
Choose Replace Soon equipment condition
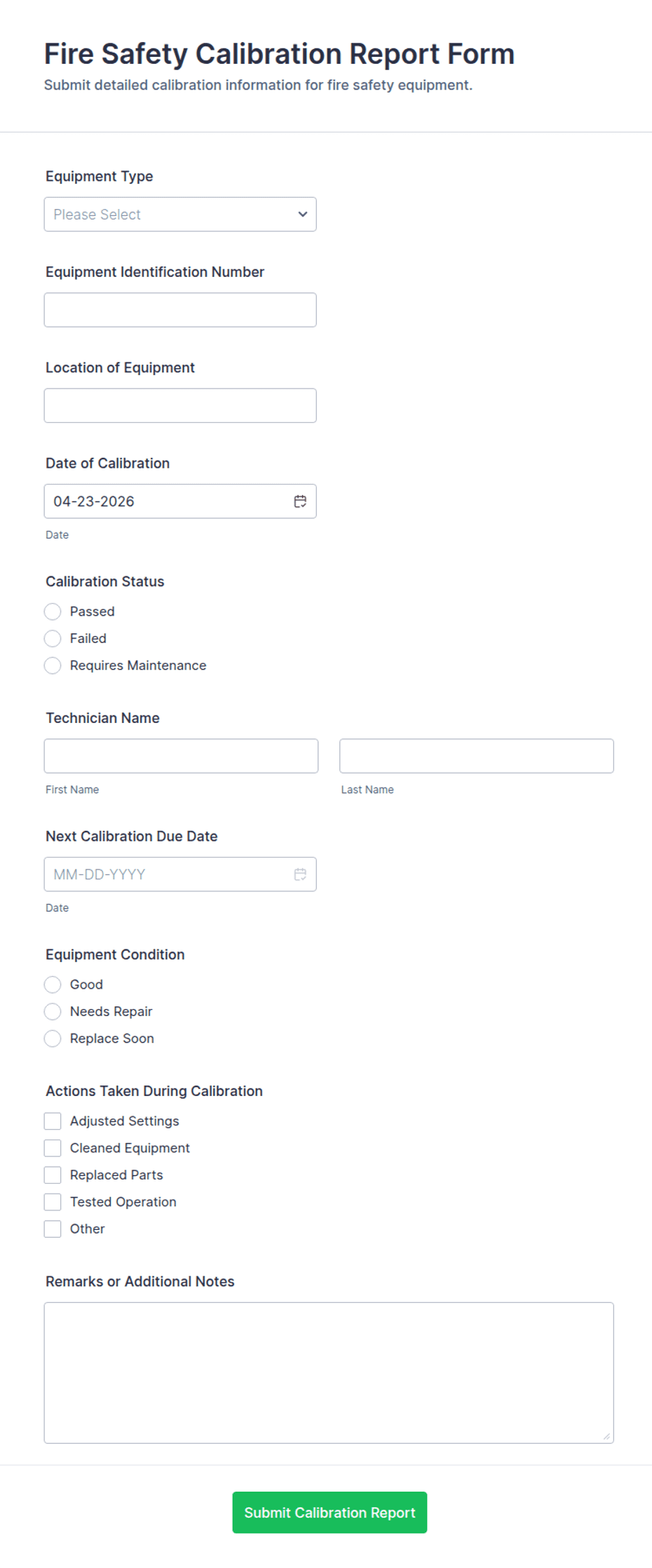tap(53, 1039)
